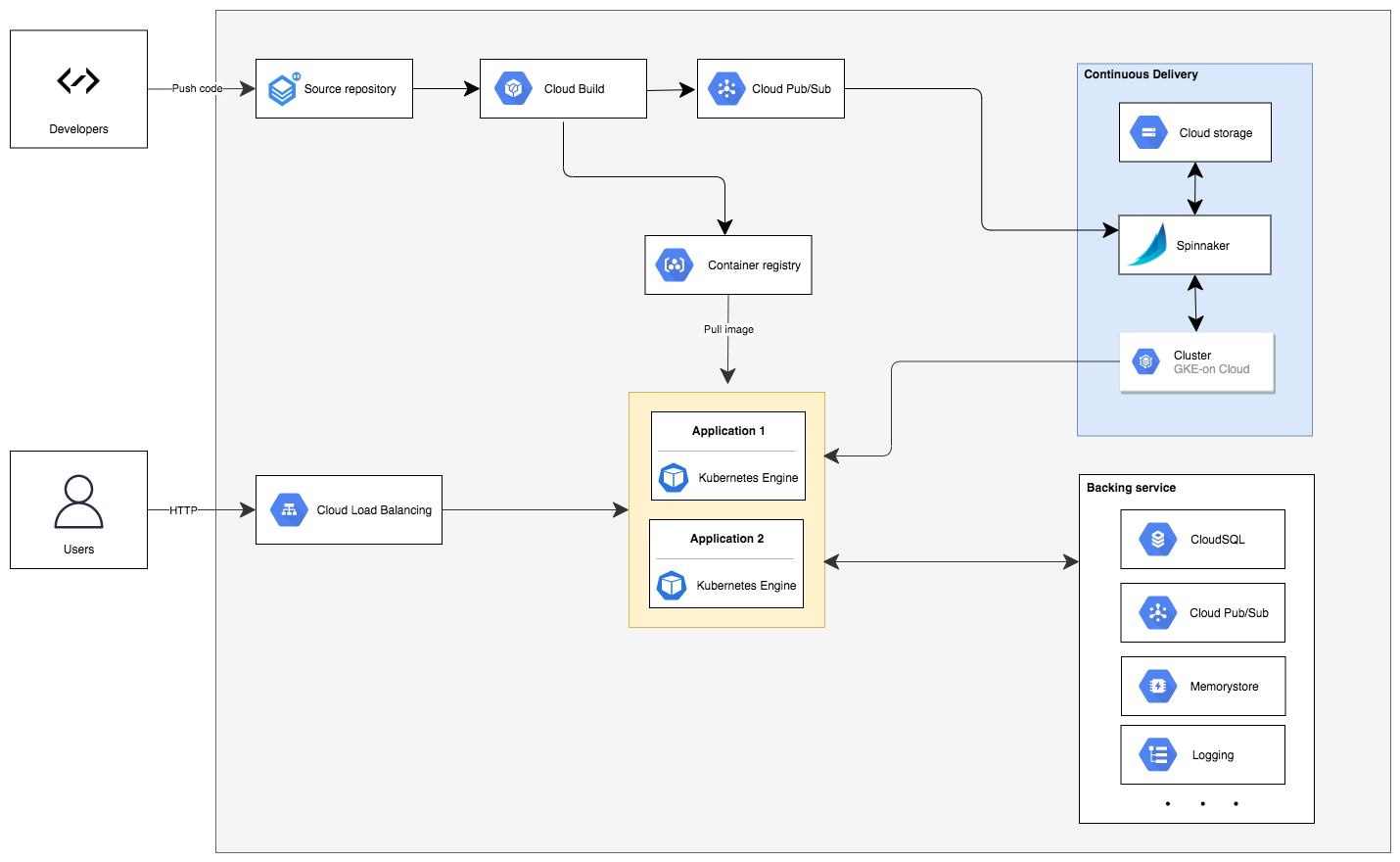Select the 'Developers' label

pos(78,129)
